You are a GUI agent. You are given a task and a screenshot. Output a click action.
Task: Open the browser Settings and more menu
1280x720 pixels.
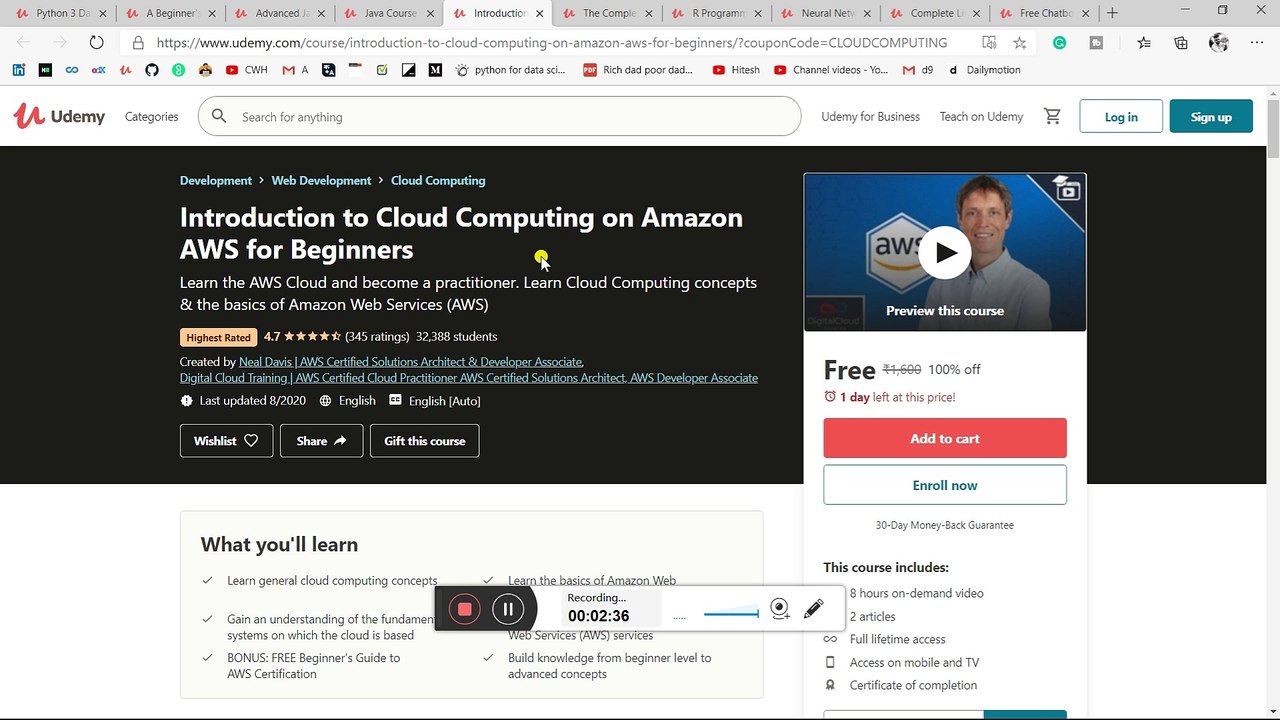[x=1257, y=43]
